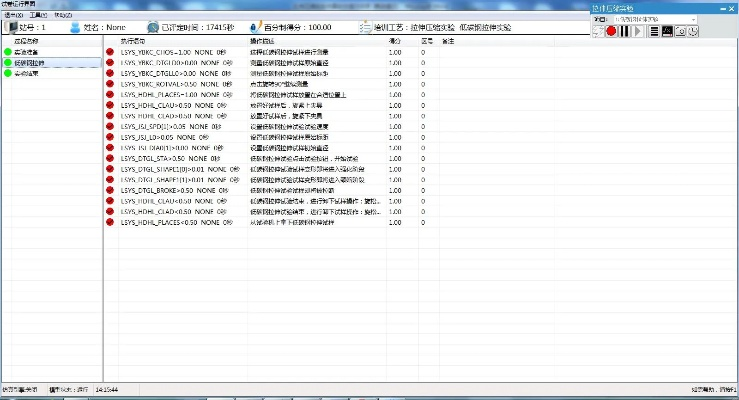Screen dimensions: 739x400
Task: Select the LSYS_HDHL_PLACES<0.50 row
Action: coord(160,222)
